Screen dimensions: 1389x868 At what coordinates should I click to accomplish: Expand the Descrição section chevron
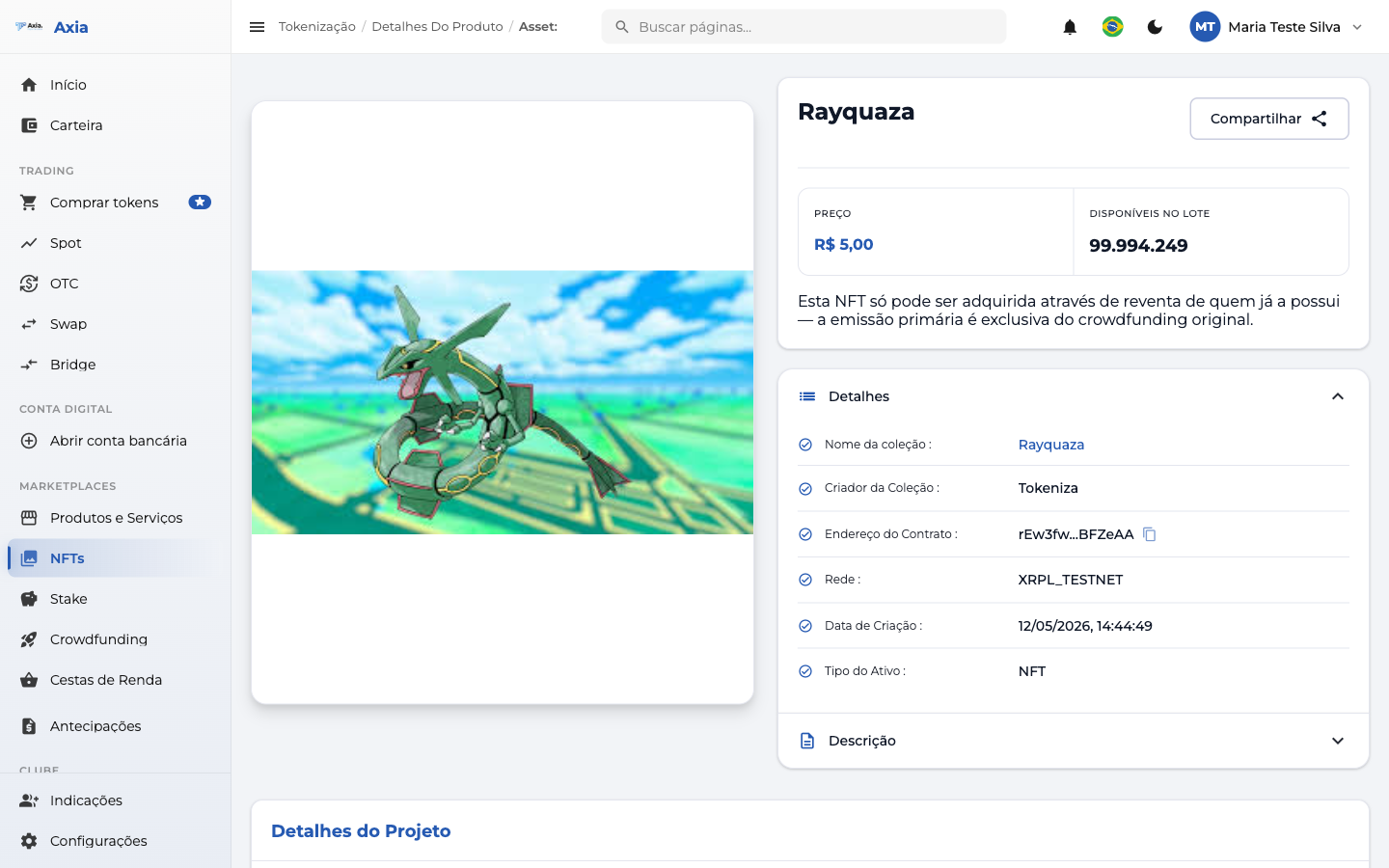1338,741
